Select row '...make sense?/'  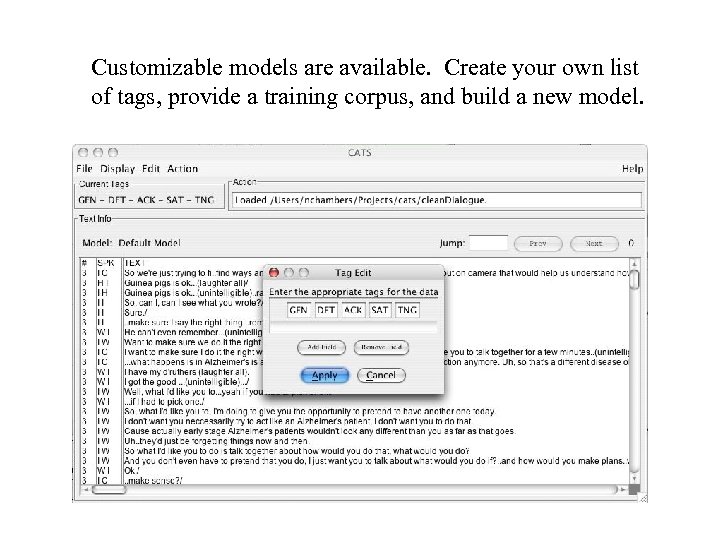pos(153,480)
